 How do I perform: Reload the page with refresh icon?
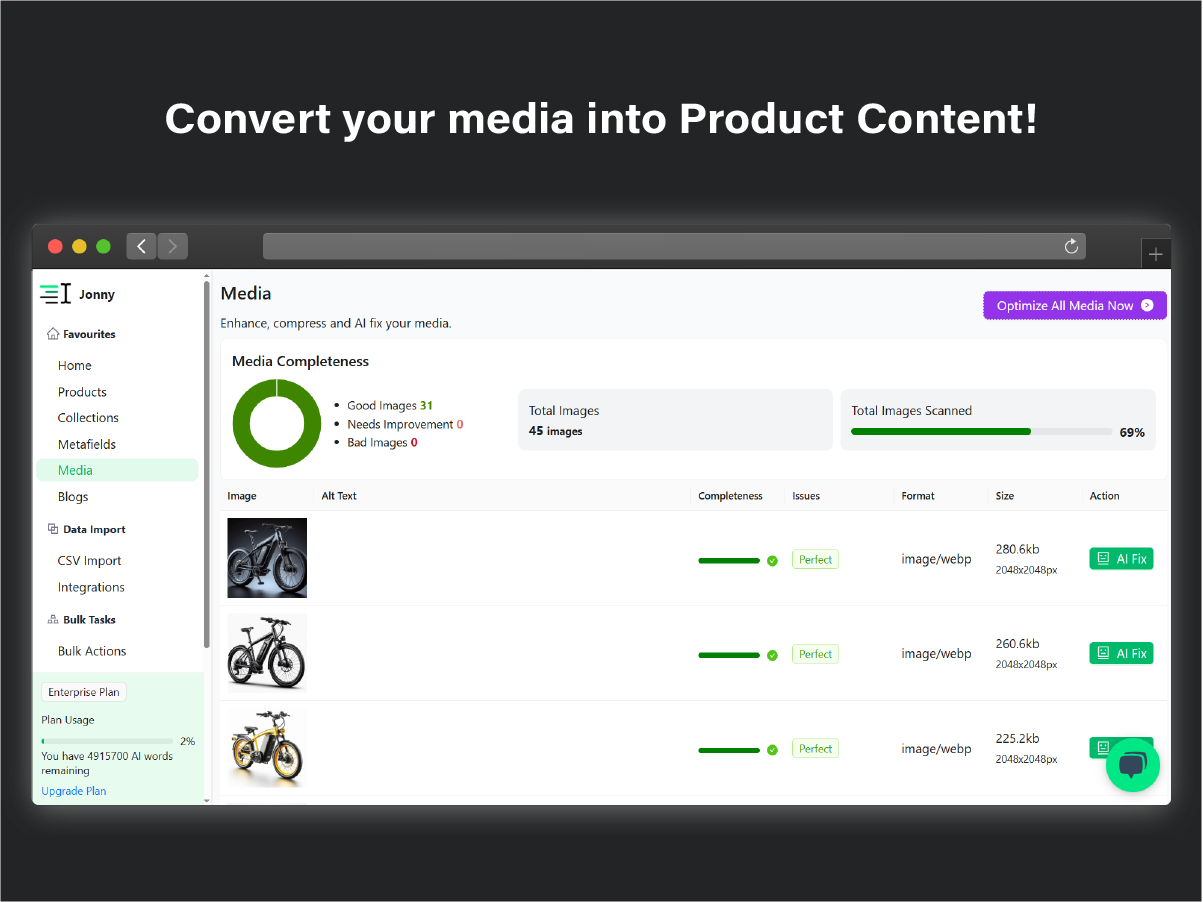1071,246
